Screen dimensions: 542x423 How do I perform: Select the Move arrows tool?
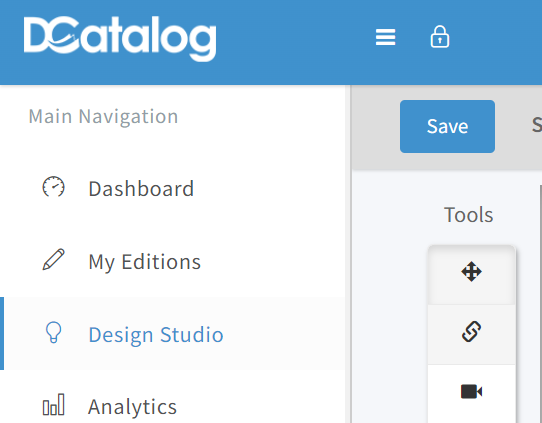(471, 272)
